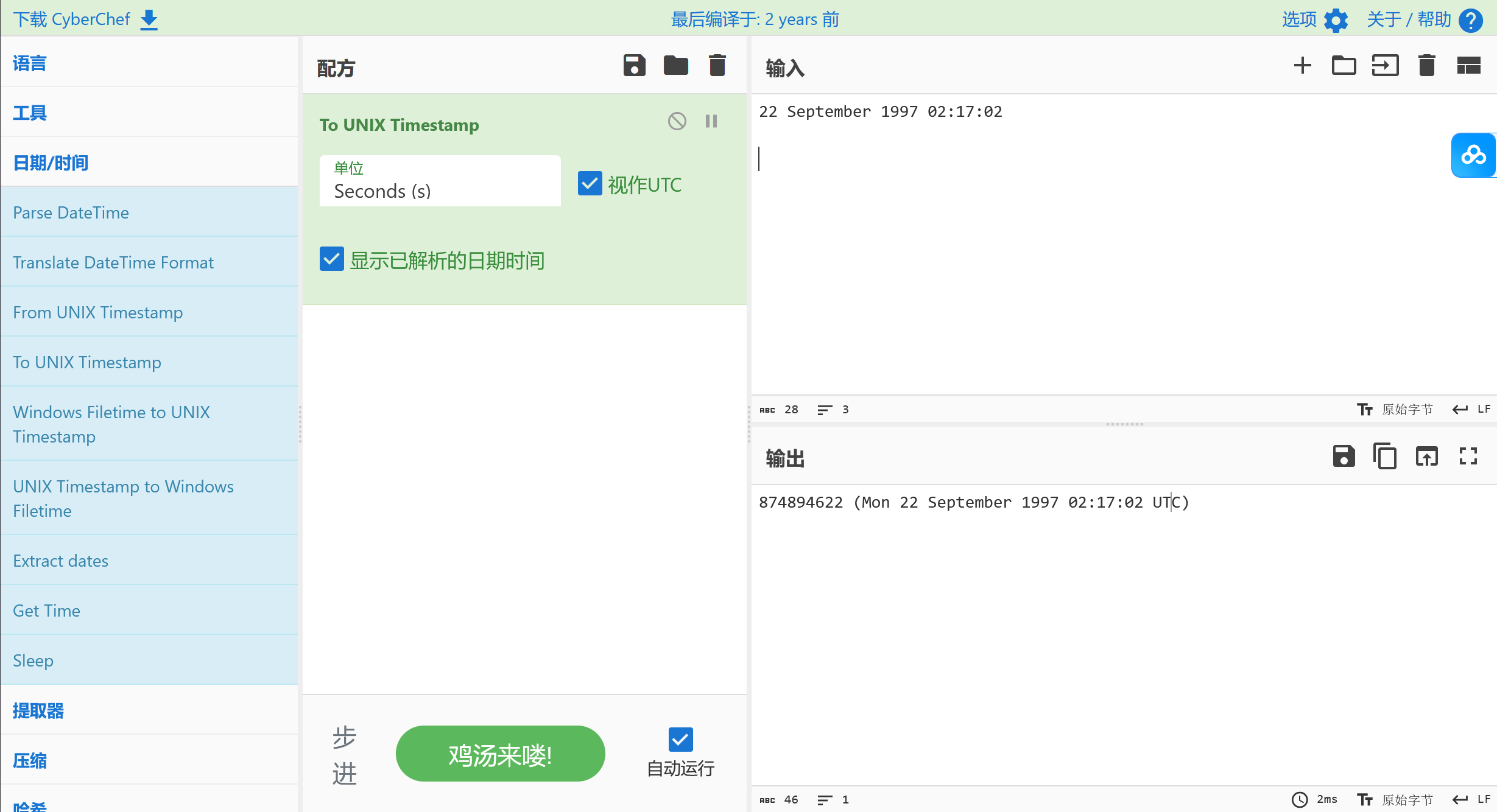
Task: Toggle 显示已解析的日期时间 checkbox
Action: [332, 259]
